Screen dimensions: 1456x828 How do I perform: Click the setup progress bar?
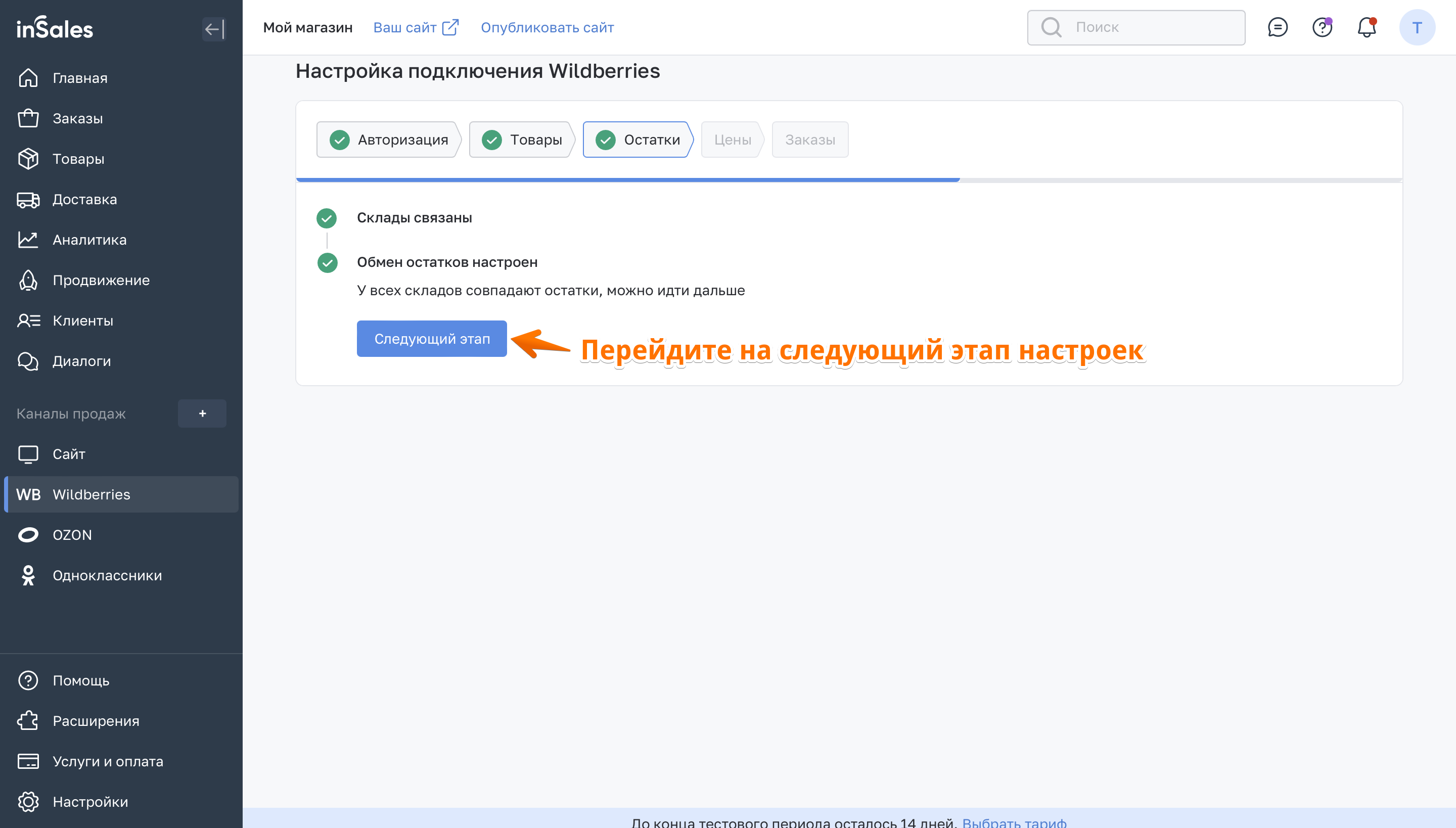(848, 180)
